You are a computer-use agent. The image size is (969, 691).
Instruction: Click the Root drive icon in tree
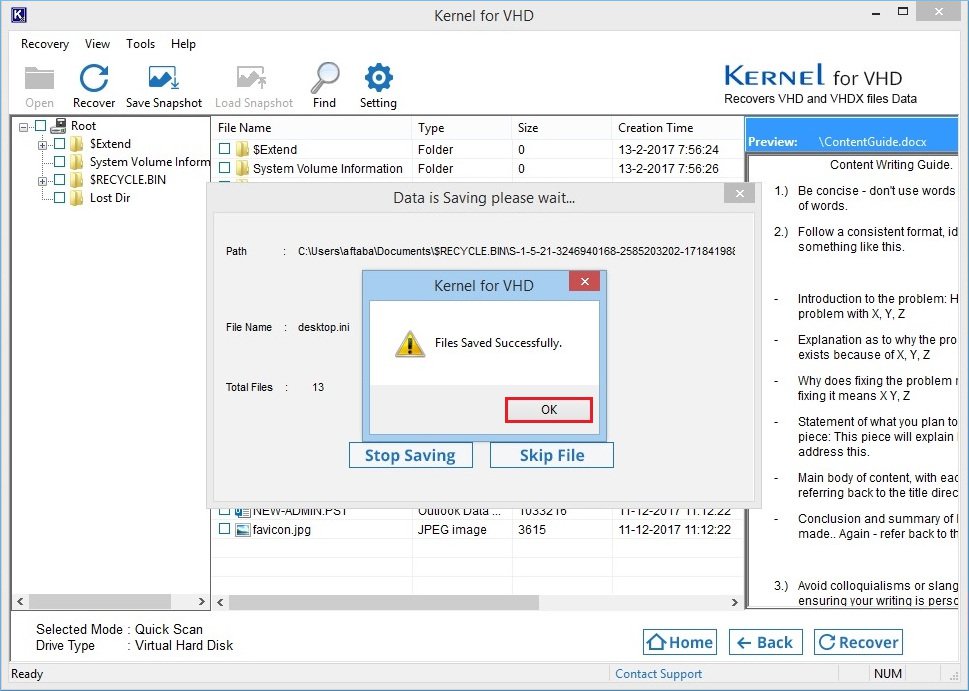point(58,125)
